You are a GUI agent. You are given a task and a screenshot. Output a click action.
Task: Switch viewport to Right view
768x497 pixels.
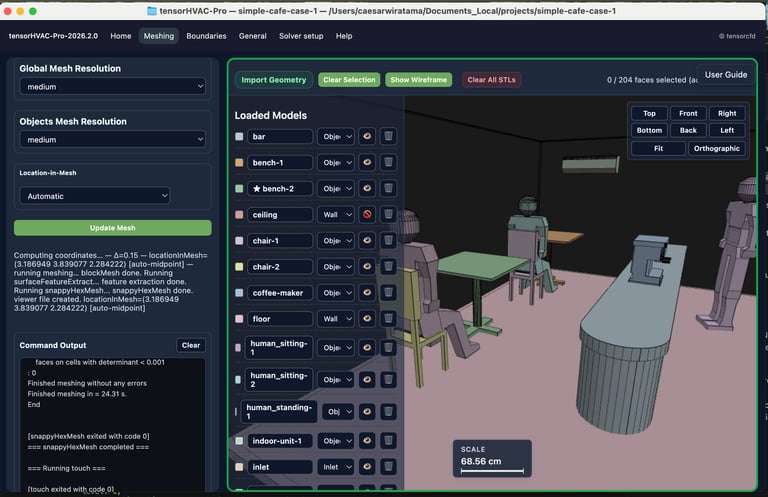[727, 113]
